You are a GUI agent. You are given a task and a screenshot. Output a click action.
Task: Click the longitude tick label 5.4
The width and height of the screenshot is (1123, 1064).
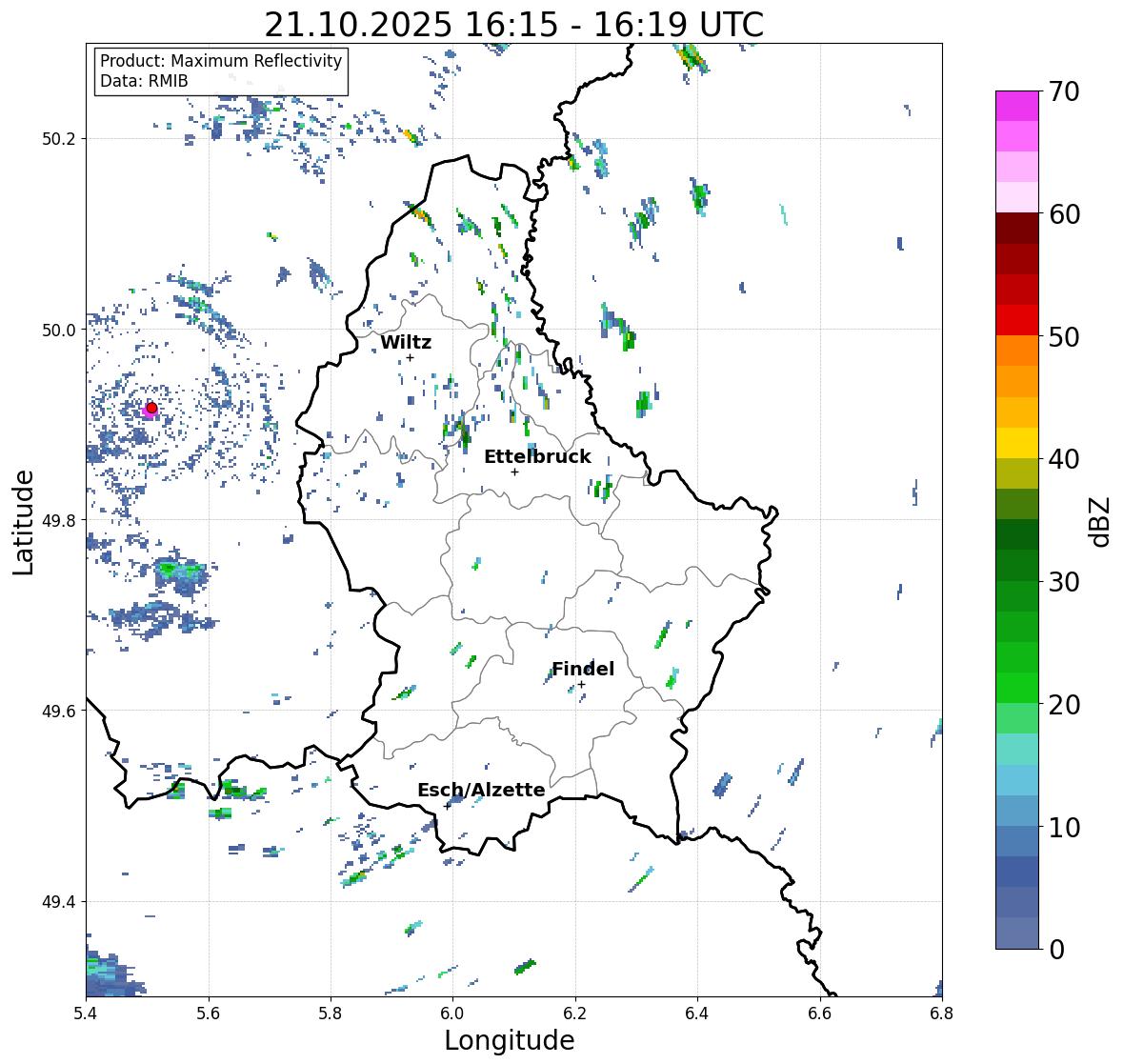click(x=86, y=1013)
